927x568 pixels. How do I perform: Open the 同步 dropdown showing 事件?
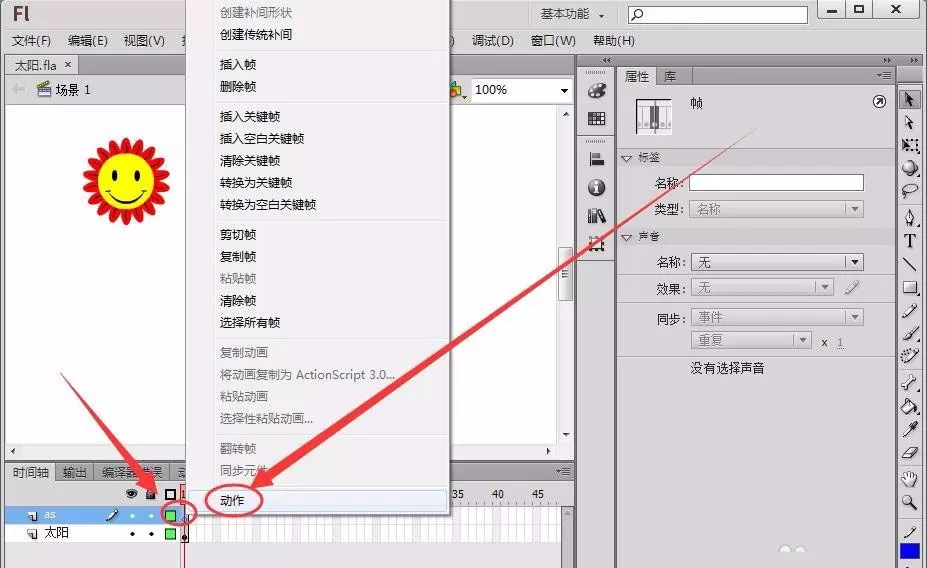776,317
